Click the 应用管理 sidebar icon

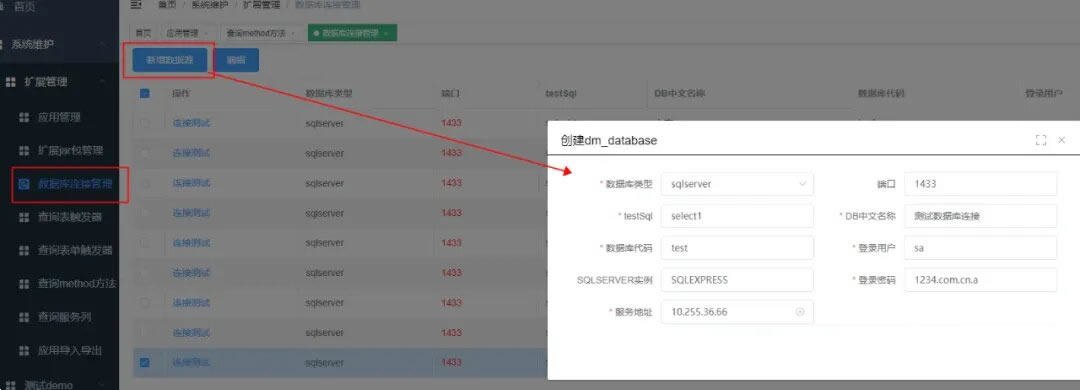pos(24,117)
